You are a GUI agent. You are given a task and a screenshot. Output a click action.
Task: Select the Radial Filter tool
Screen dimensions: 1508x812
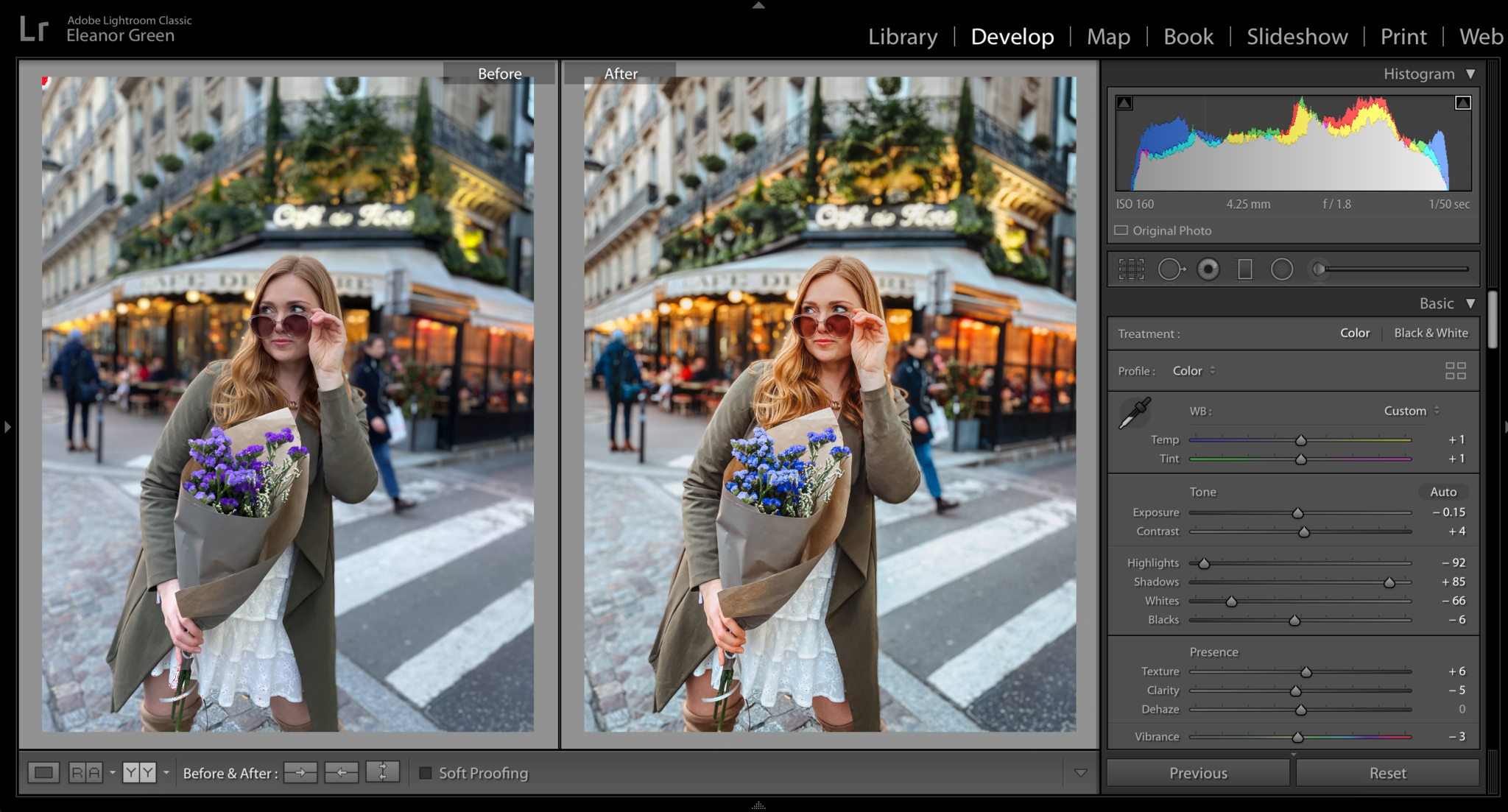click(1282, 269)
